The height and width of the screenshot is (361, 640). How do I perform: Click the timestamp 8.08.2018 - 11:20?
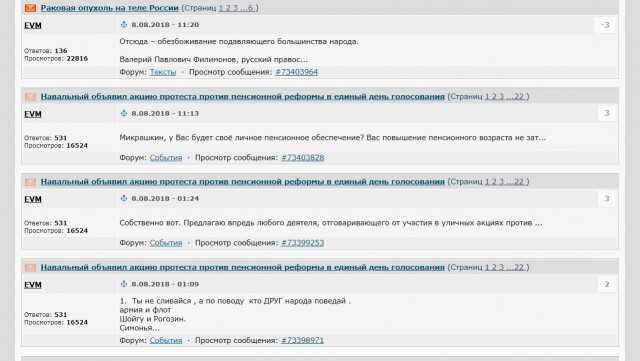pos(165,25)
